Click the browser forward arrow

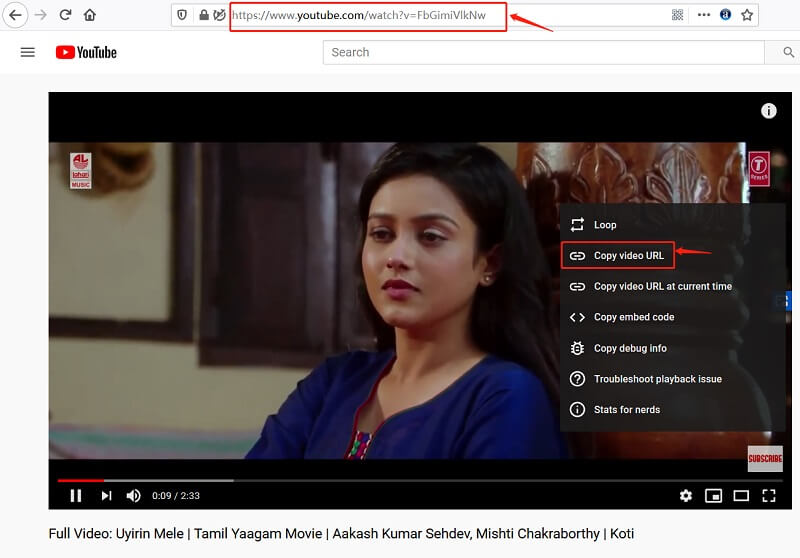click(x=41, y=15)
